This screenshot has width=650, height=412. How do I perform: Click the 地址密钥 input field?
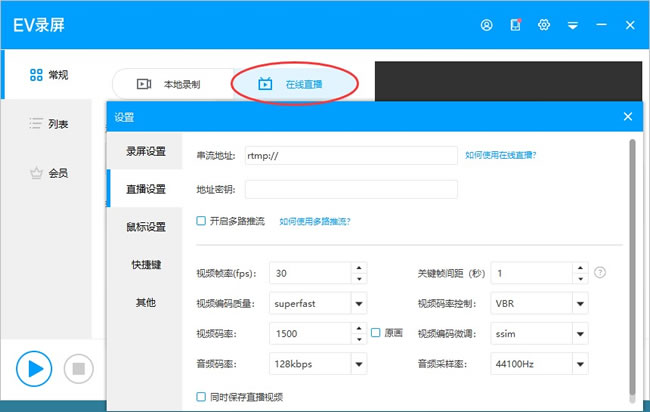coord(351,189)
